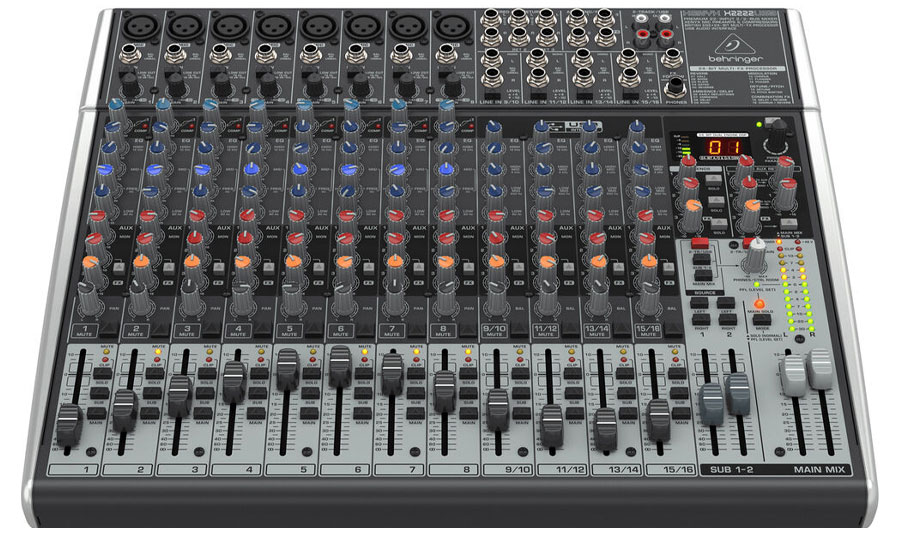The image size is (900, 542).
Task: Click the channel 5 XLR mic input
Action: tap(318, 26)
